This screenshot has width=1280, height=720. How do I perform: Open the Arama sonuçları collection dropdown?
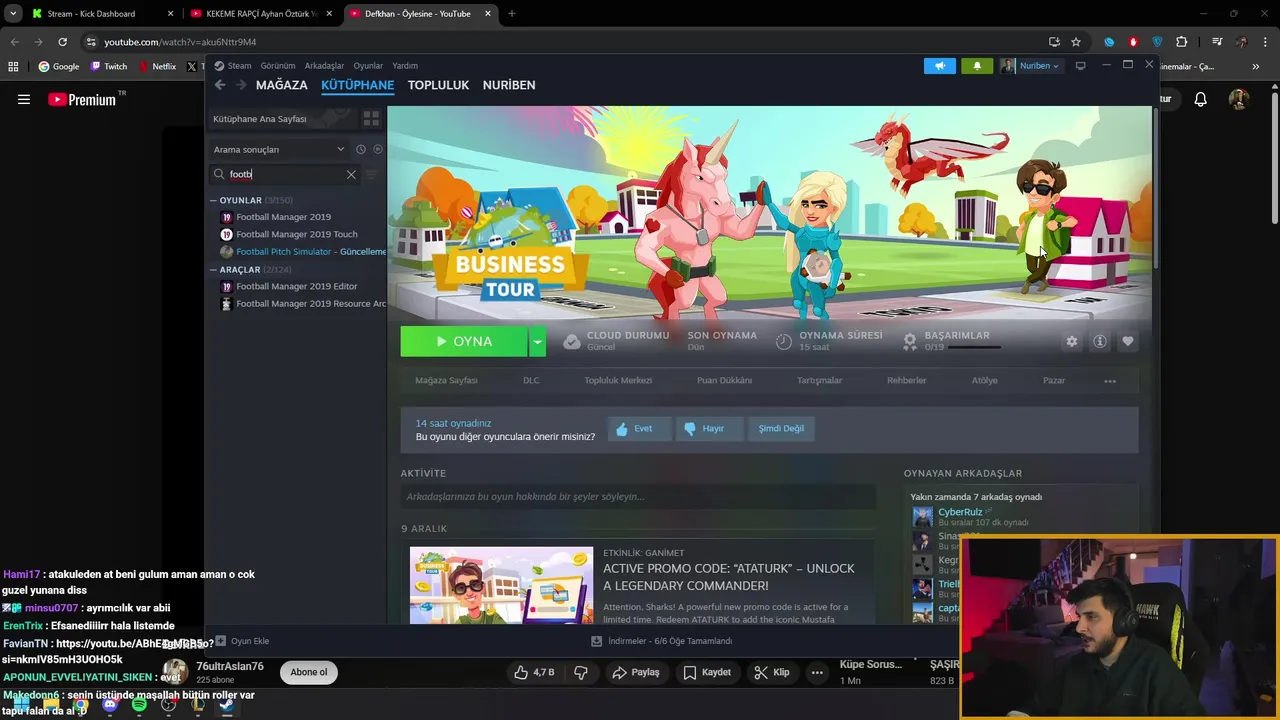point(279,149)
